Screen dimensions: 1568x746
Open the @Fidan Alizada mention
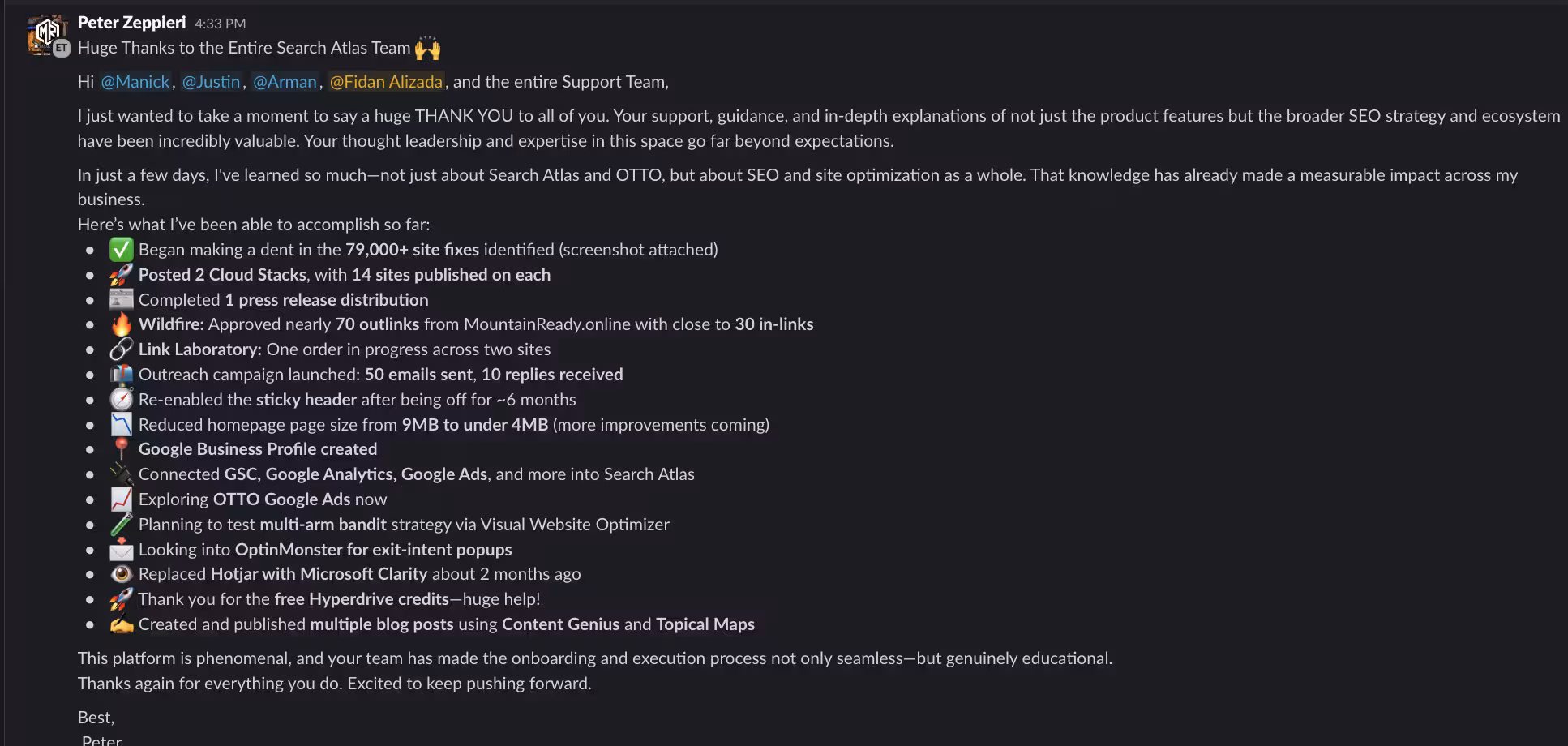pyautogui.click(x=386, y=82)
